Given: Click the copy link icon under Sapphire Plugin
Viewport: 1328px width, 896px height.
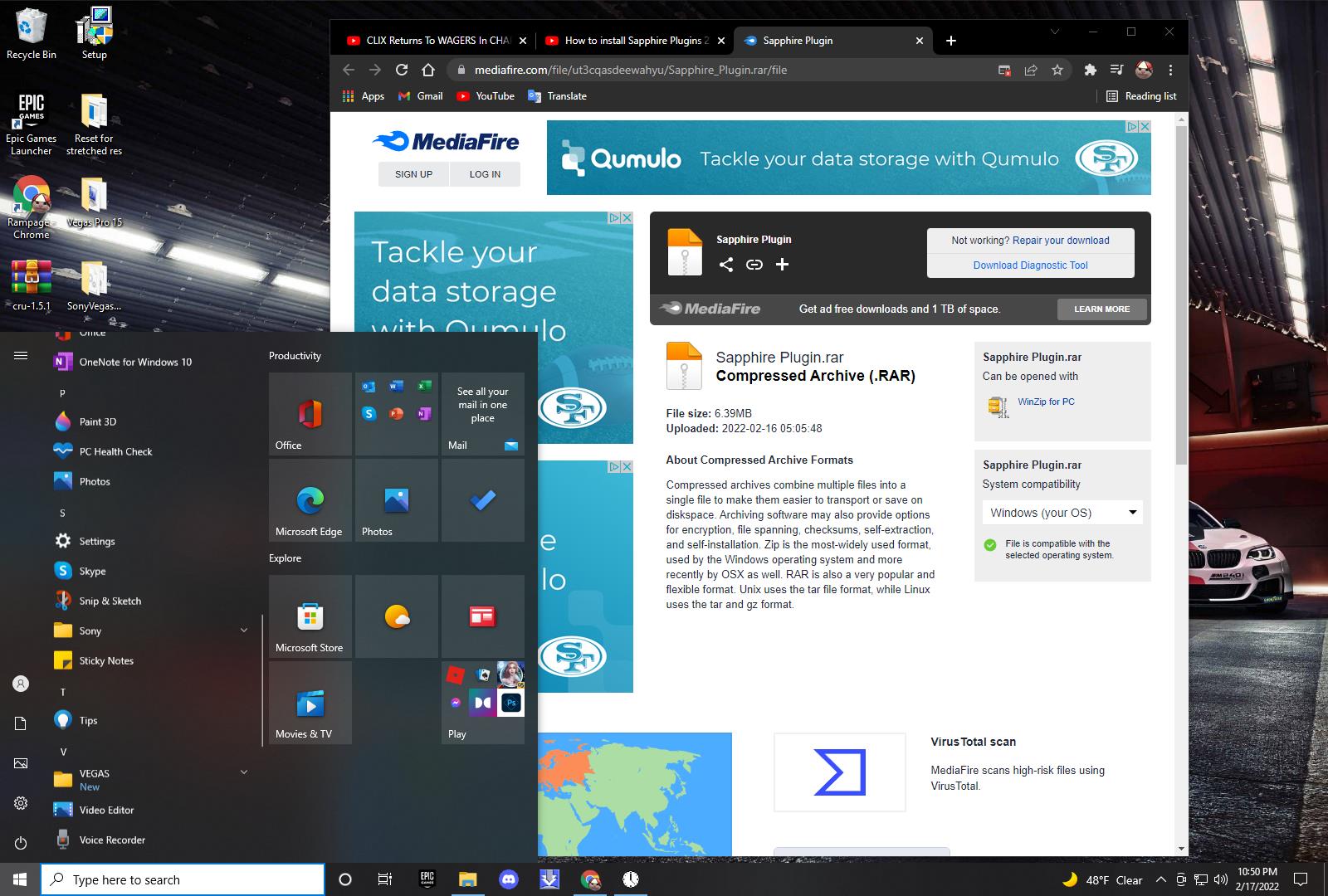Looking at the screenshot, I should (754, 265).
